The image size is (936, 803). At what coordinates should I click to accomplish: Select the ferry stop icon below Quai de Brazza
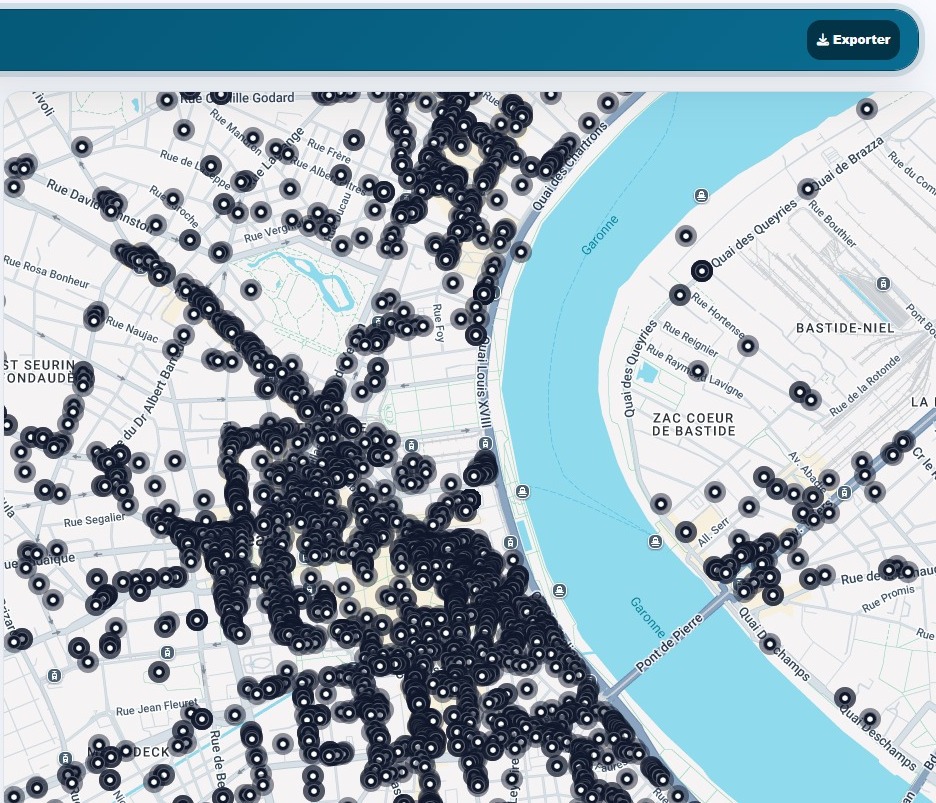pos(701,195)
